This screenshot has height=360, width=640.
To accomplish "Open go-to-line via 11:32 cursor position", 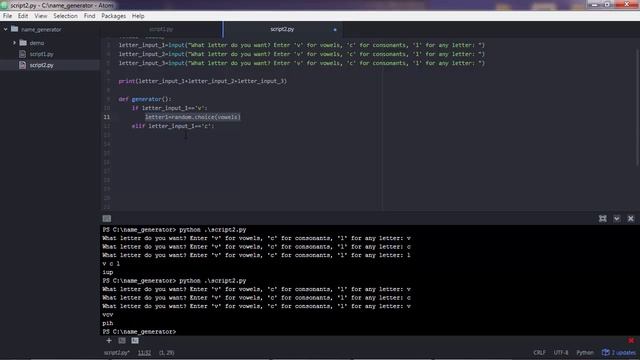I will [x=144, y=353].
